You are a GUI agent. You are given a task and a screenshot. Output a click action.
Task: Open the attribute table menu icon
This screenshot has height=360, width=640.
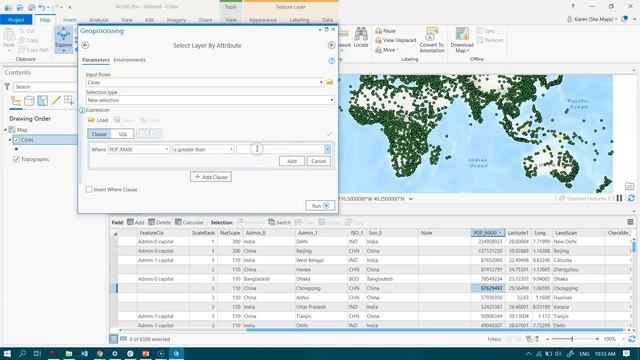630,222
